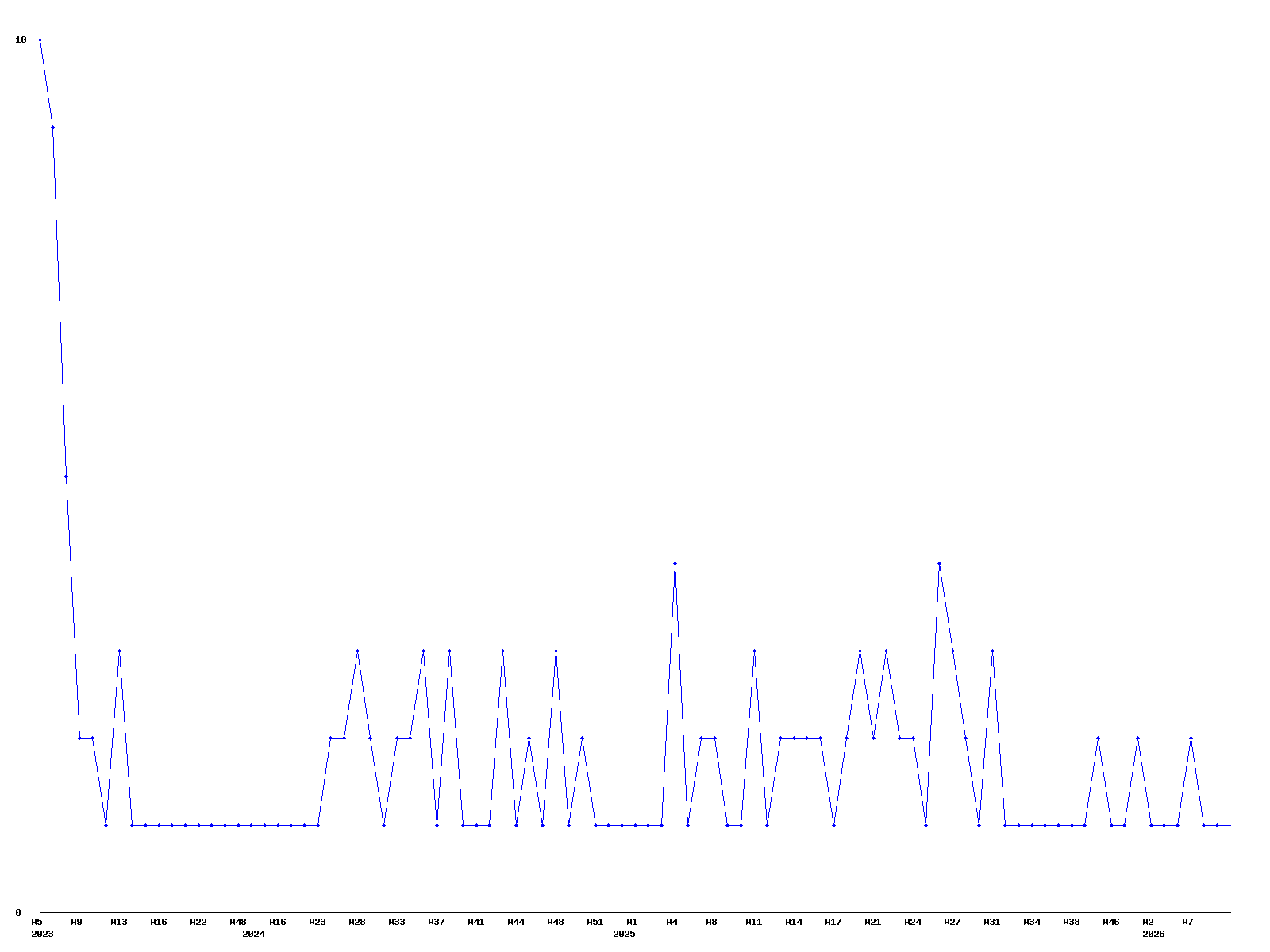
Task: Select the spike data point above W11
Action: tap(754, 651)
